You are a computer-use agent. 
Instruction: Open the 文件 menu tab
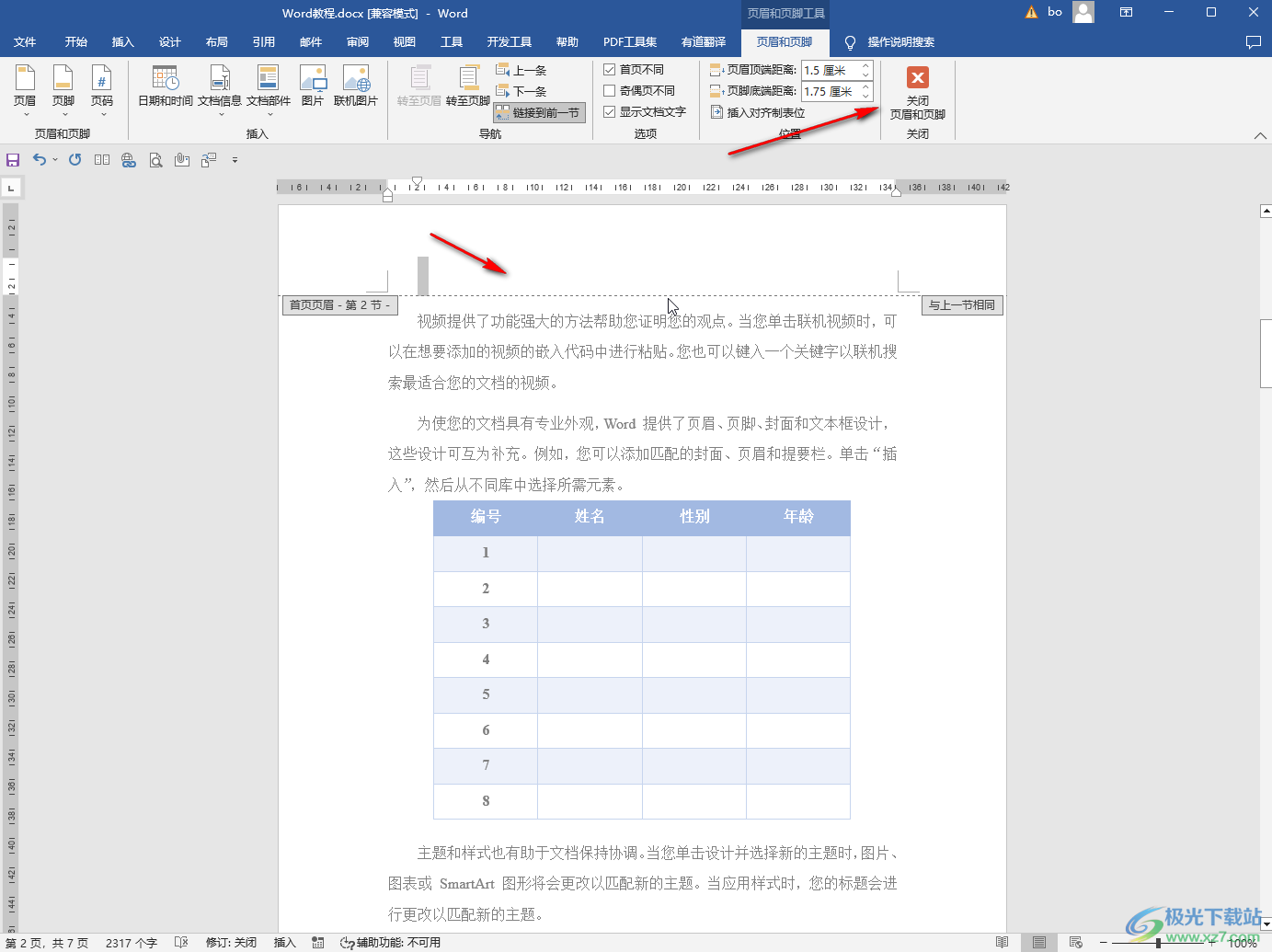coord(25,42)
